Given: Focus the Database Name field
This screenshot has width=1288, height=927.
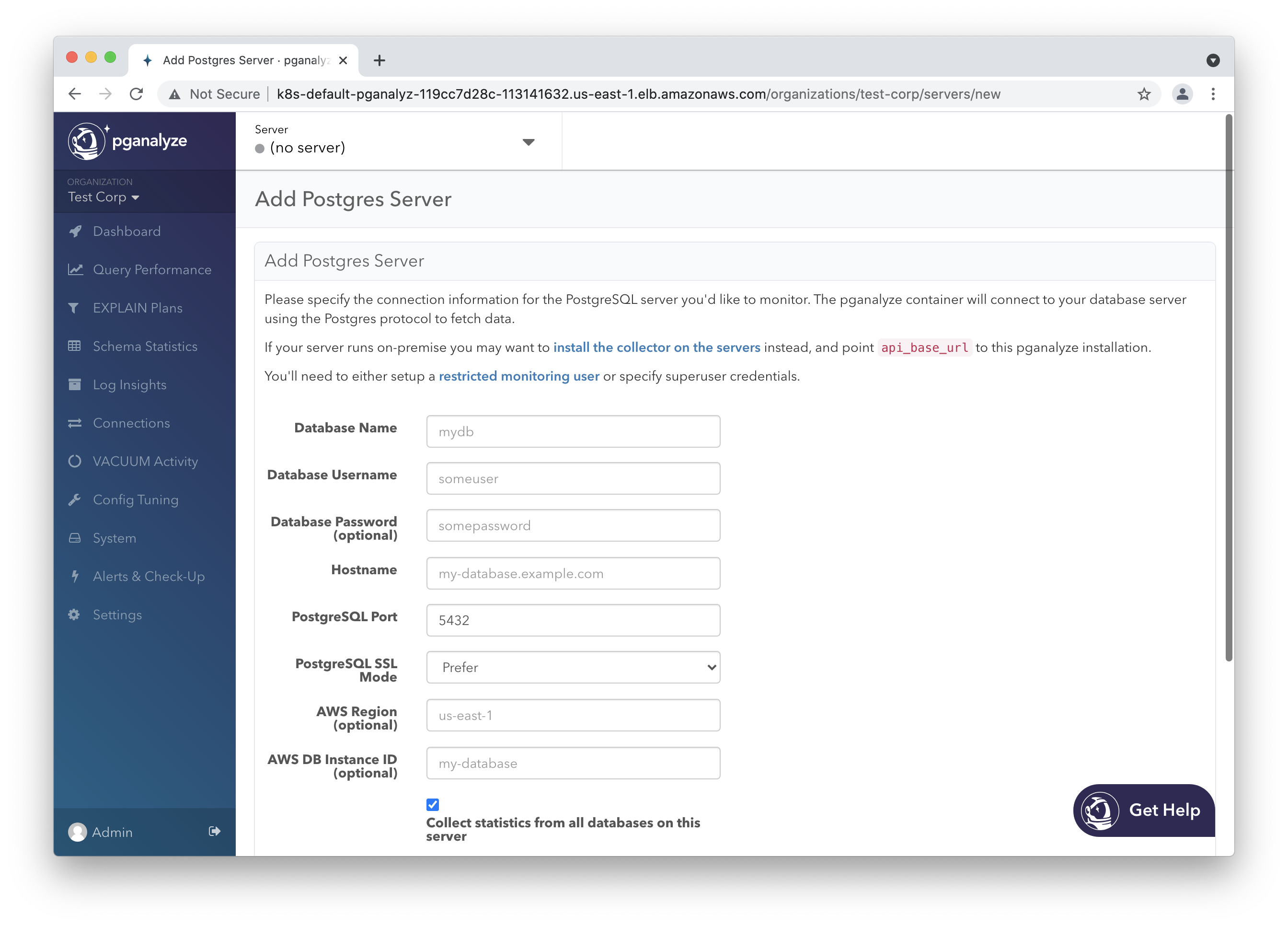Looking at the screenshot, I should tap(573, 432).
